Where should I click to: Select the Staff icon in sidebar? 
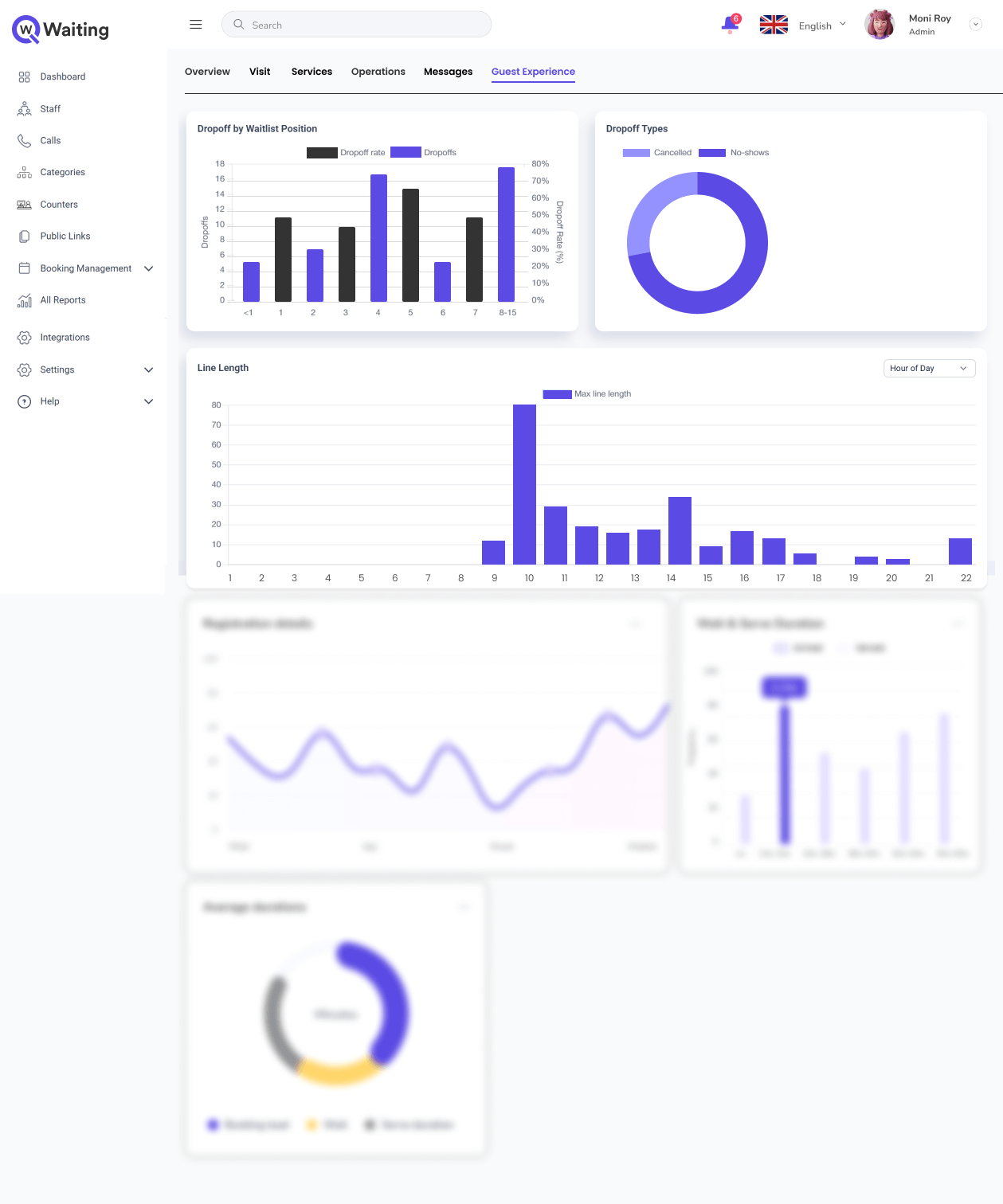(x=25, y=109)
